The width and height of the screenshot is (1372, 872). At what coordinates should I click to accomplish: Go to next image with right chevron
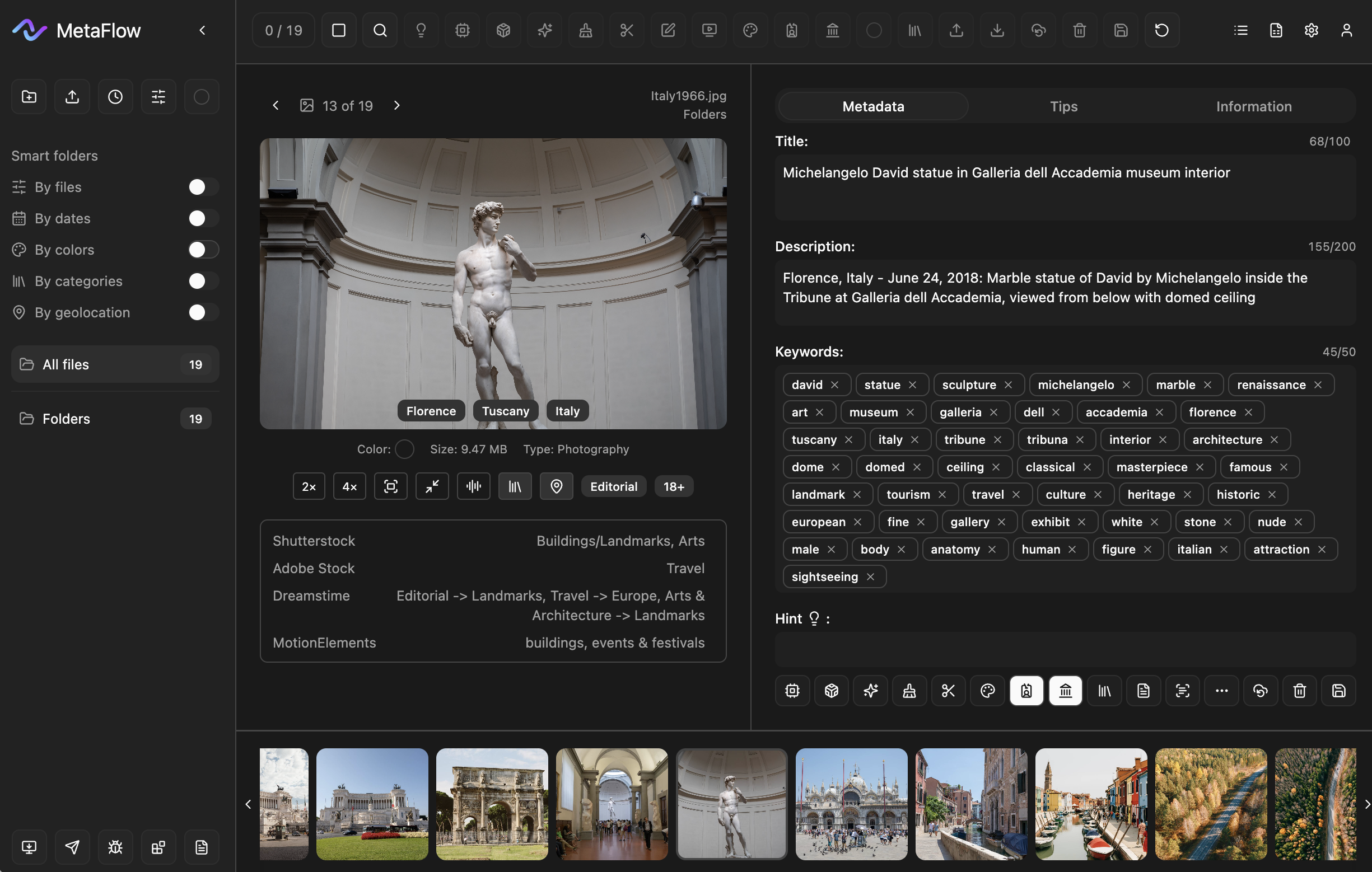click(397, 105)
